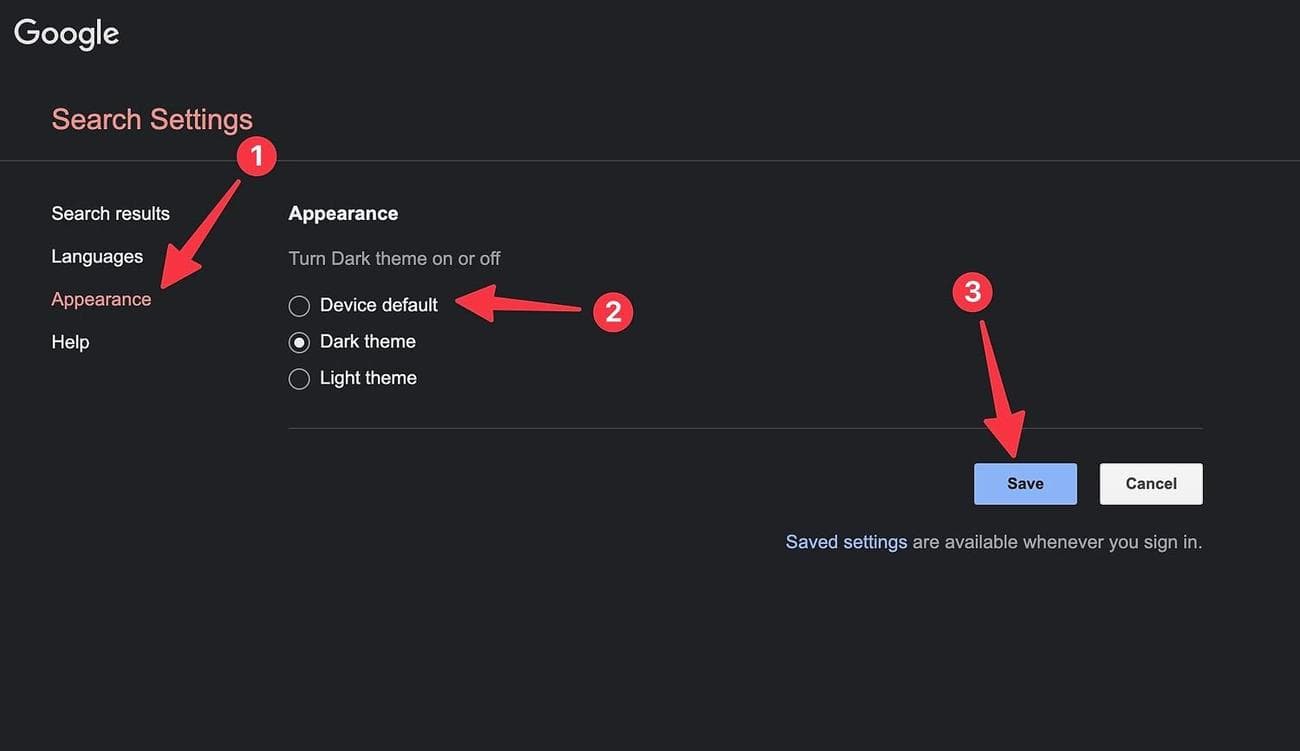Select the Device default radio circle
Image resolution: width=1300 pixels, height=751 pixels.
tap(299, 306)
